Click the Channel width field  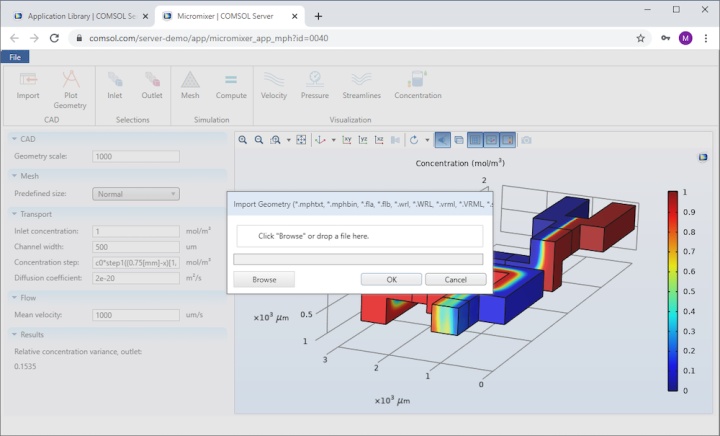point(136,247)
